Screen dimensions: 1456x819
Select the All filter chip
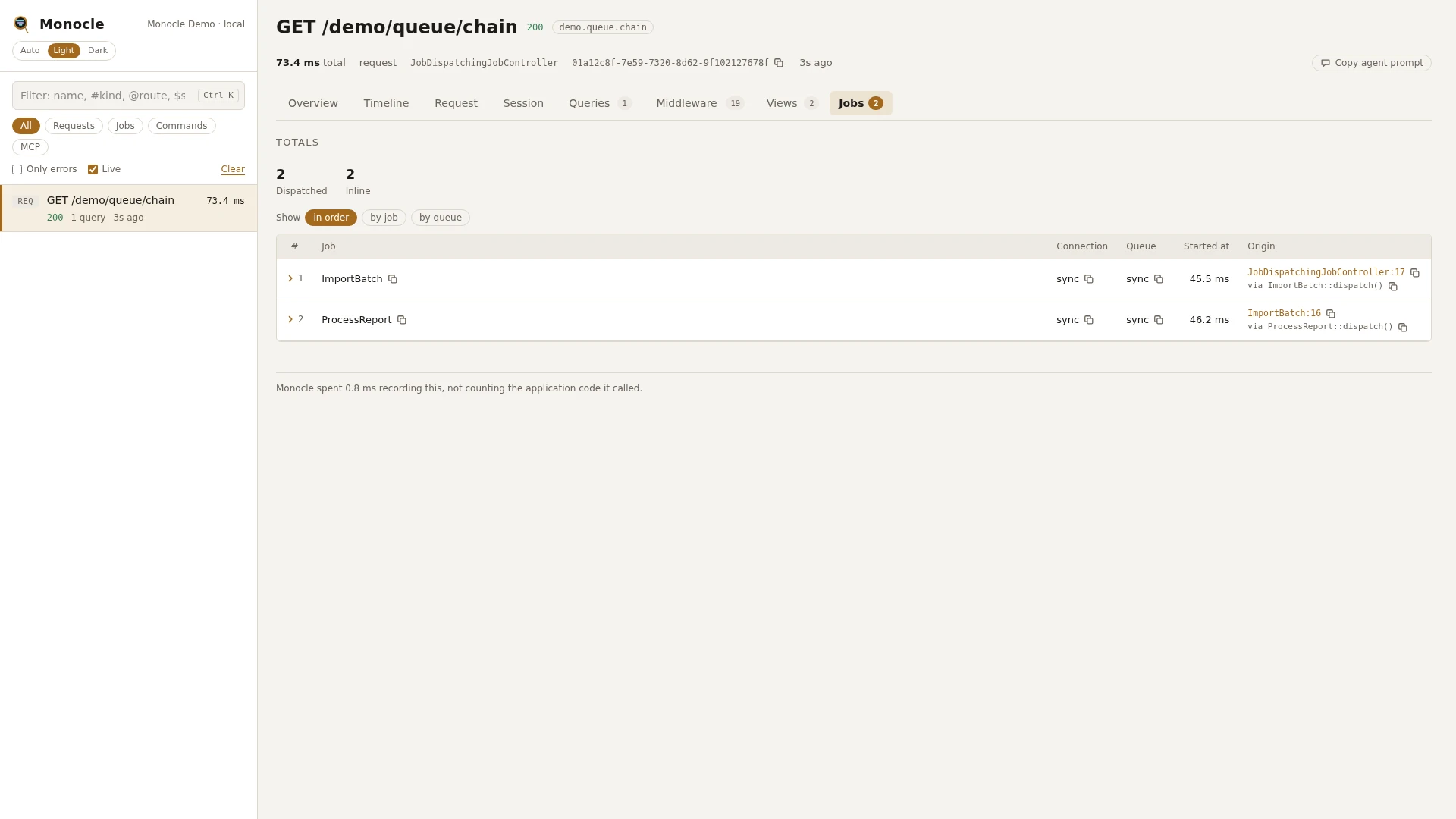point(26,126)
